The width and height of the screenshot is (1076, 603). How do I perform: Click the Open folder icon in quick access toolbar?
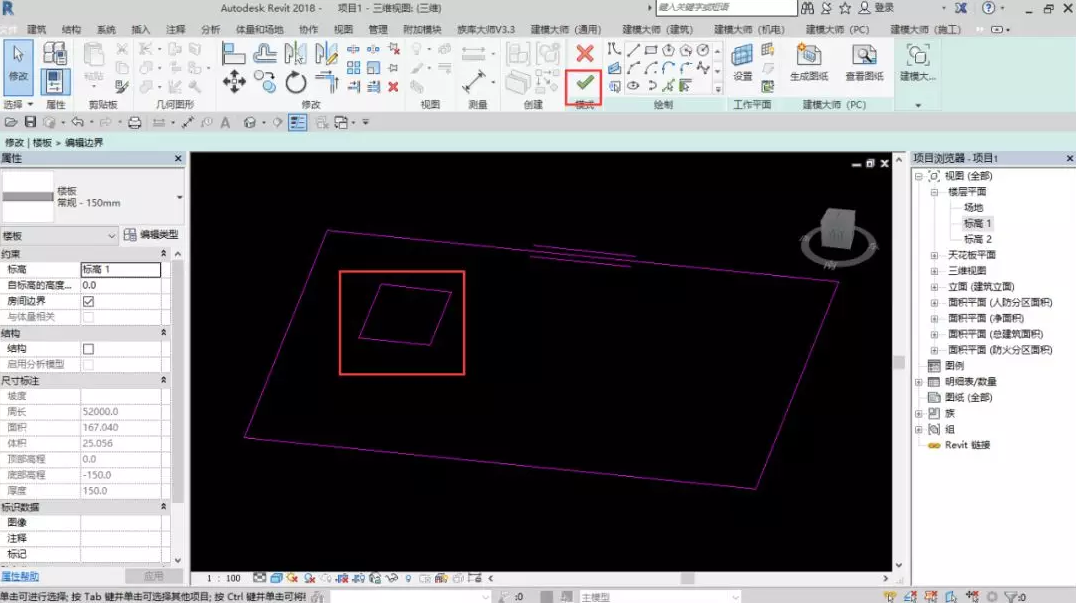click(x=11, y=122)
